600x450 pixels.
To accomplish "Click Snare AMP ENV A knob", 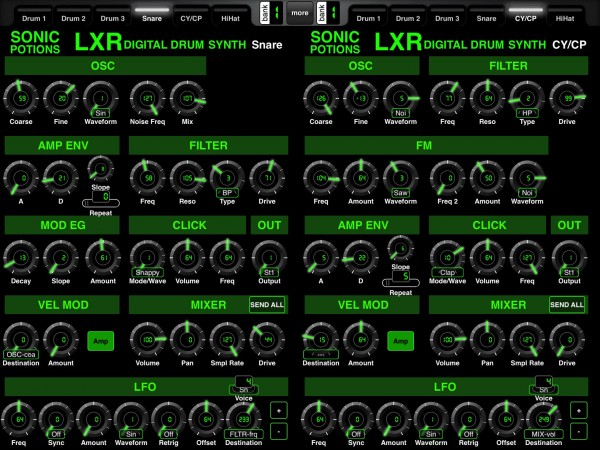I will pyautogui.click(x=21, y=178).
